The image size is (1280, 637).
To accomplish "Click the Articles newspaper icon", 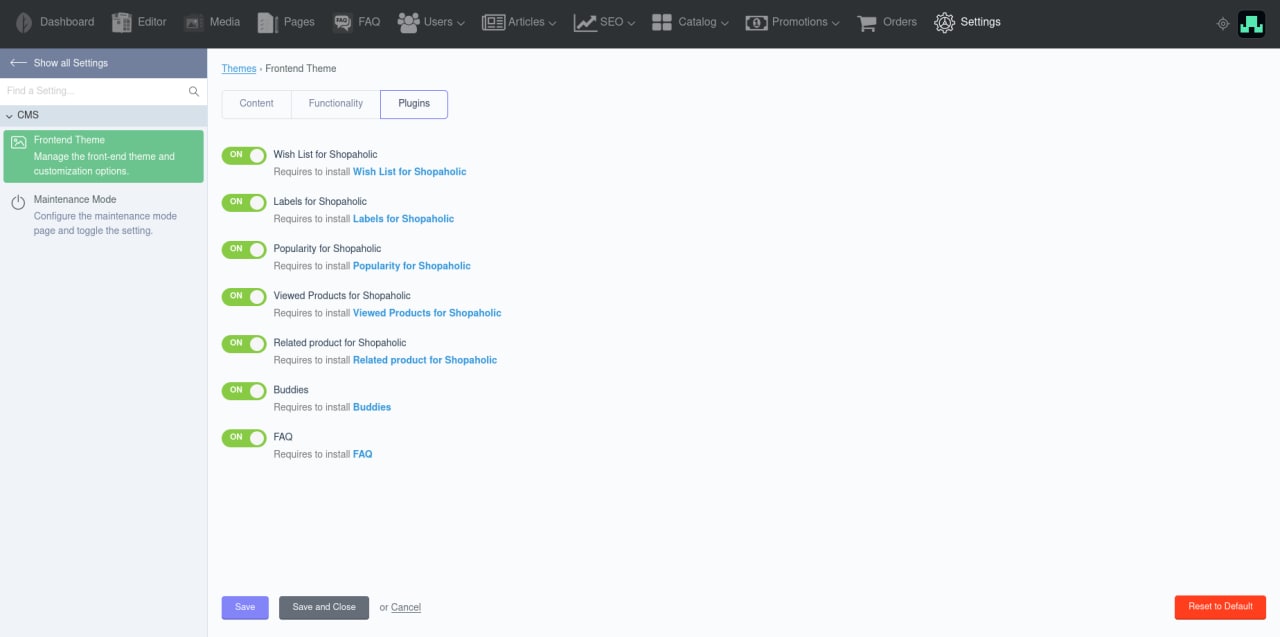I will tap(493, 22).
